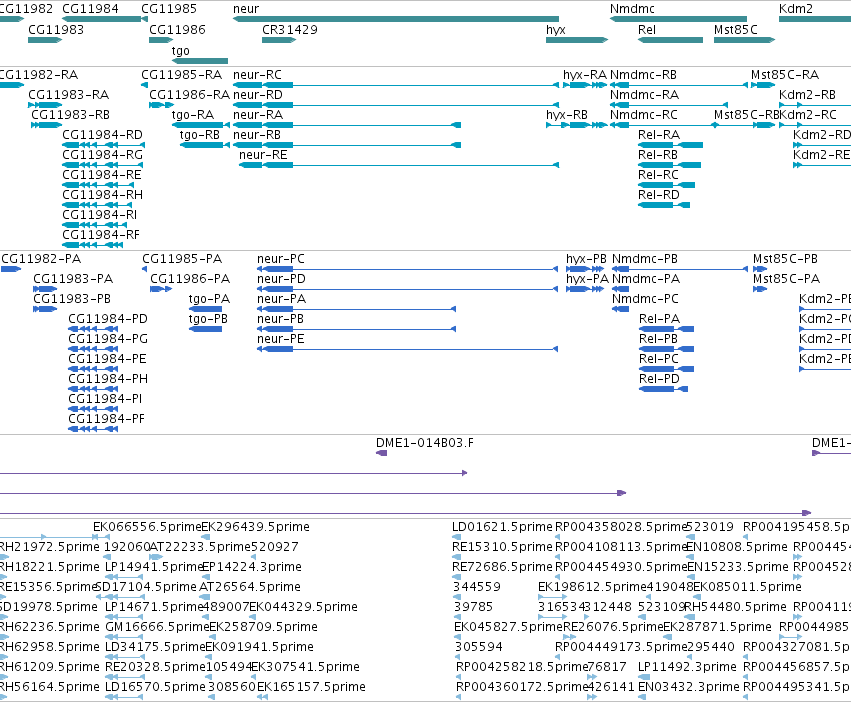The width and height of the screenshot is (851, 702).
Task: Select the neur gene label
Action: tap(246, 9)
